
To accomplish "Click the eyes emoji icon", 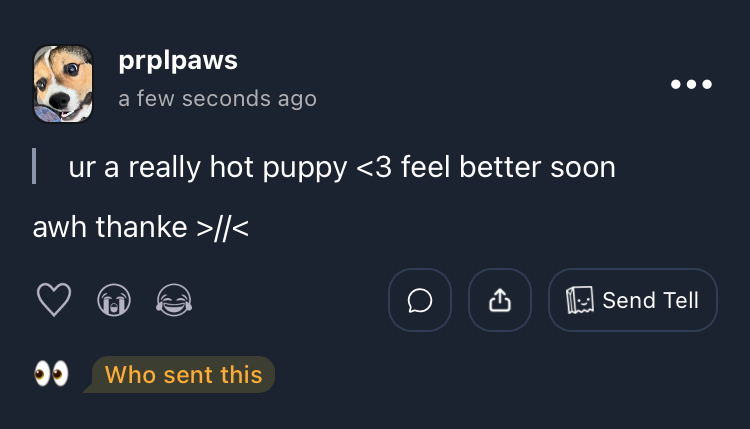I will 51,375.
